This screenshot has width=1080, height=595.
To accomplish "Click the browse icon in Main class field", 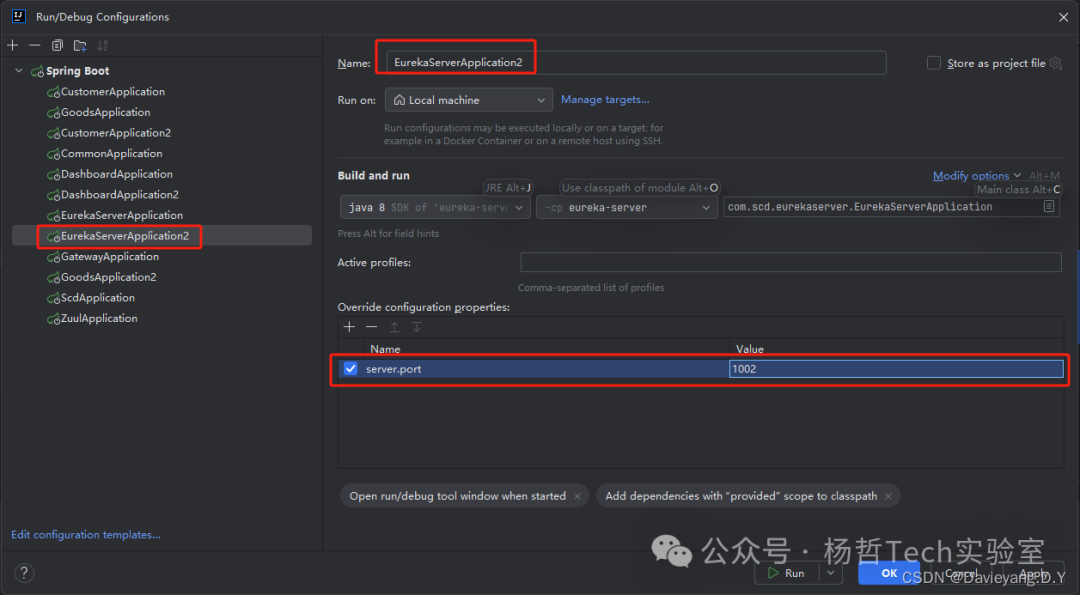I will [1049, 207].
